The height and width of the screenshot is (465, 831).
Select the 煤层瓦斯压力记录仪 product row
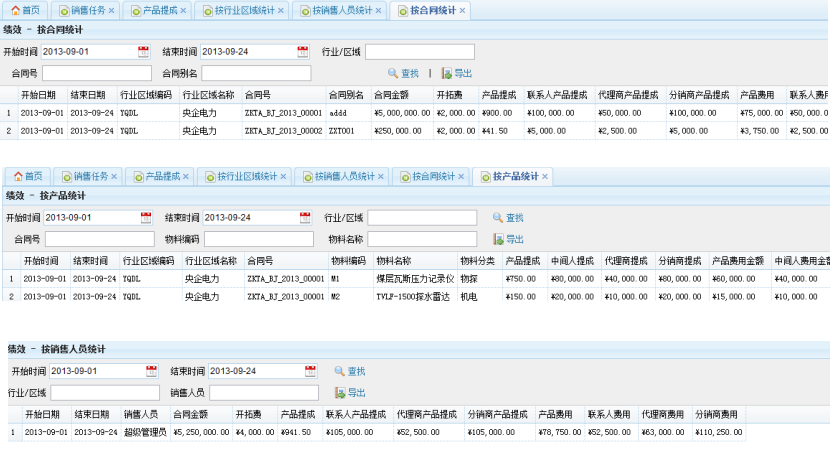[414, 279]
